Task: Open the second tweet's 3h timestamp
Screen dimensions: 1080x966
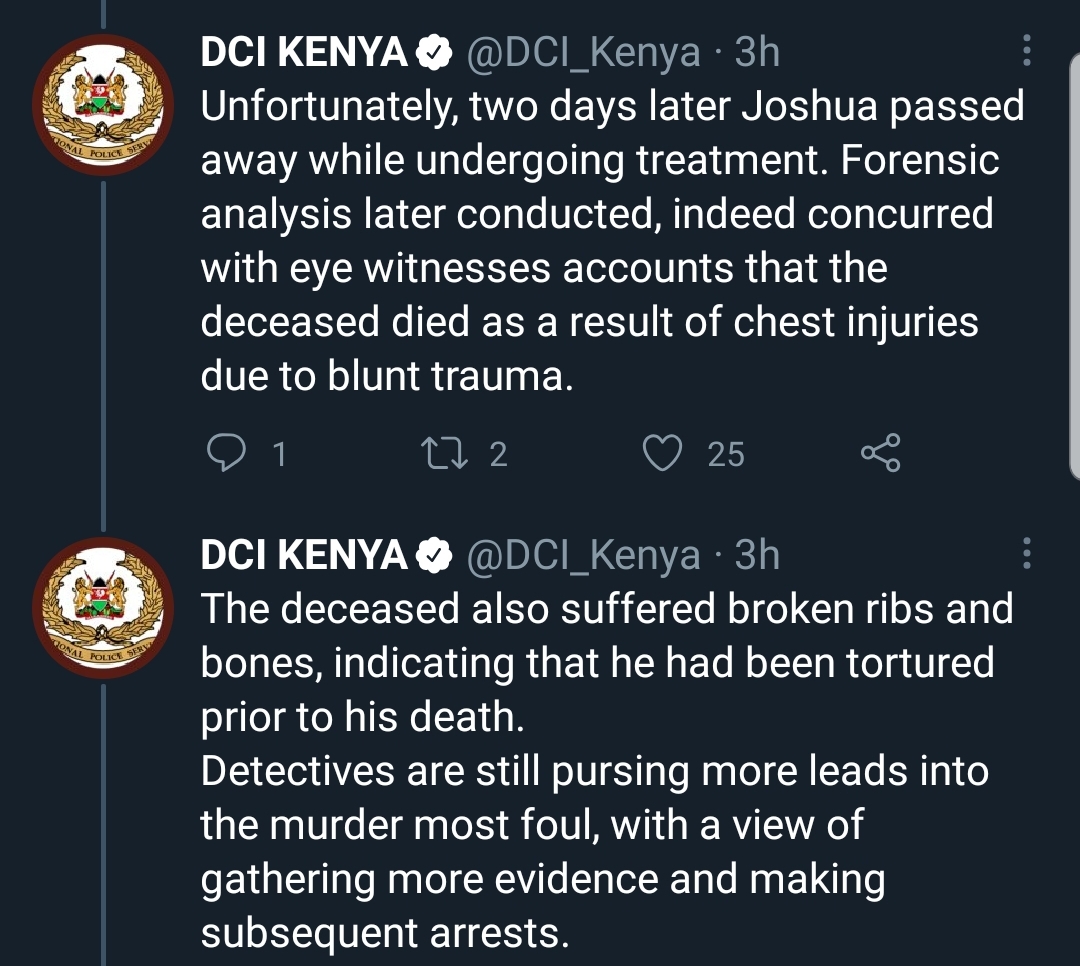Action: (x=757, y=556)
